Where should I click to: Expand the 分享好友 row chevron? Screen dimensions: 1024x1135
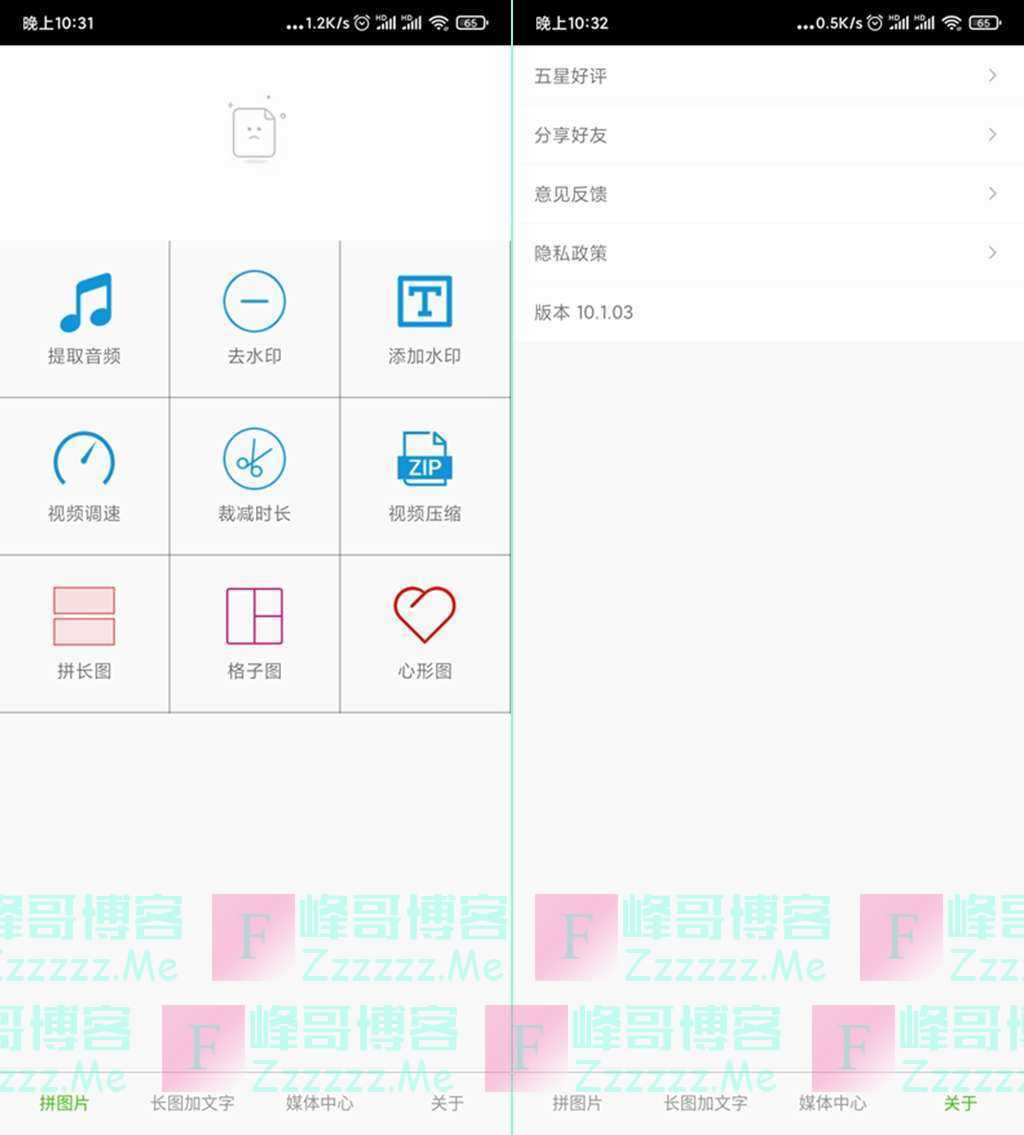point(992,135)
